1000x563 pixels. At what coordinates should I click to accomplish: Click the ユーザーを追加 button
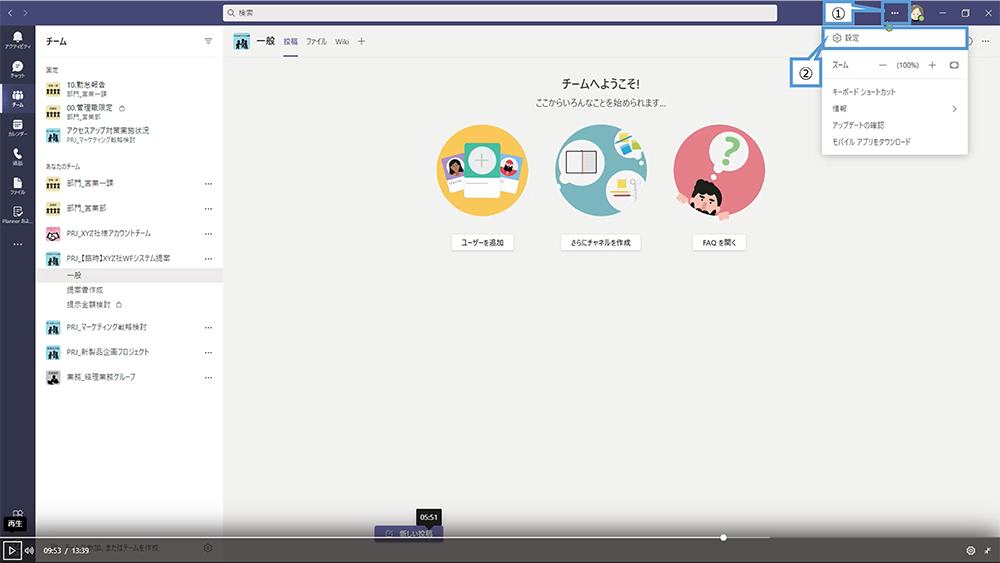pos(482,243)
